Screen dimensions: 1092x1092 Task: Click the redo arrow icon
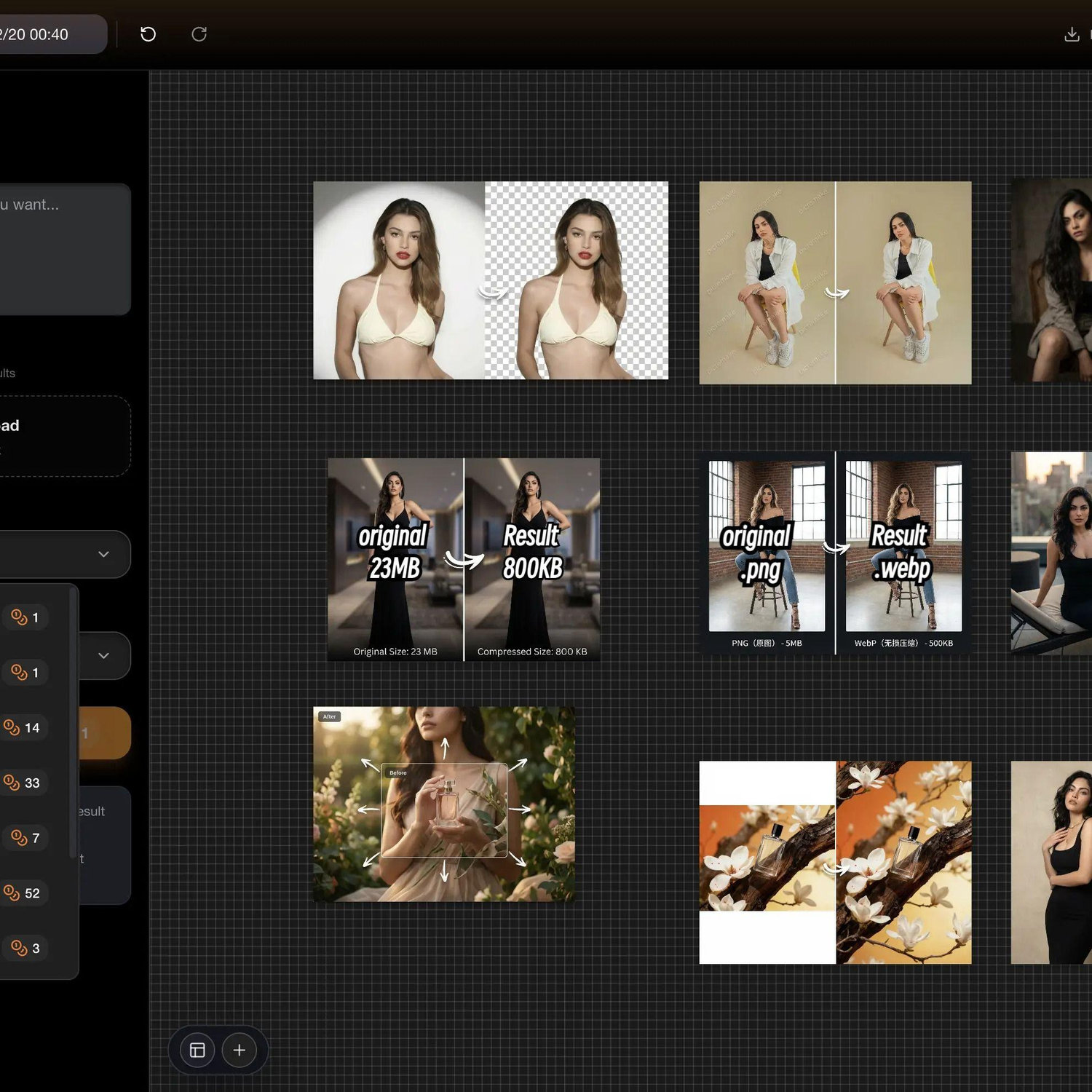coord(199,34)
